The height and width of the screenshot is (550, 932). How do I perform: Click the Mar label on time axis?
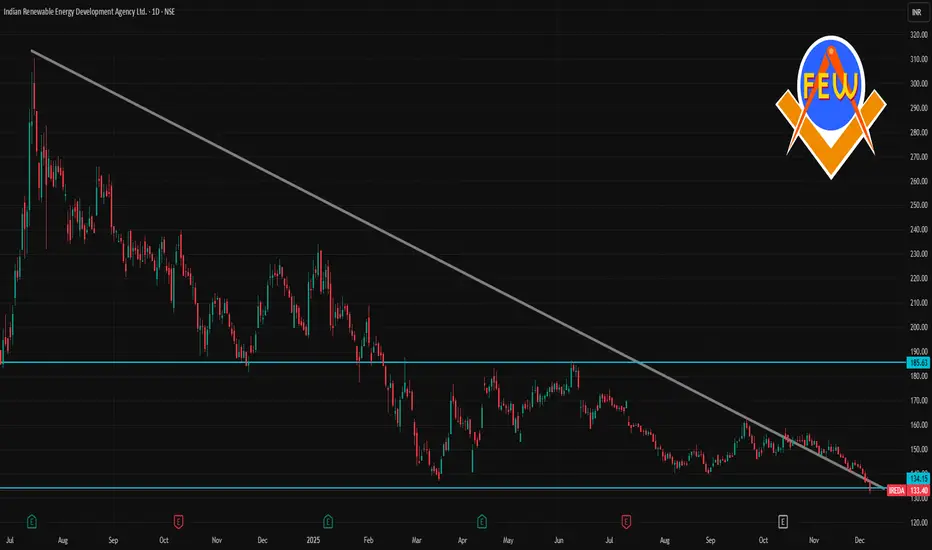tap(417, 540)
